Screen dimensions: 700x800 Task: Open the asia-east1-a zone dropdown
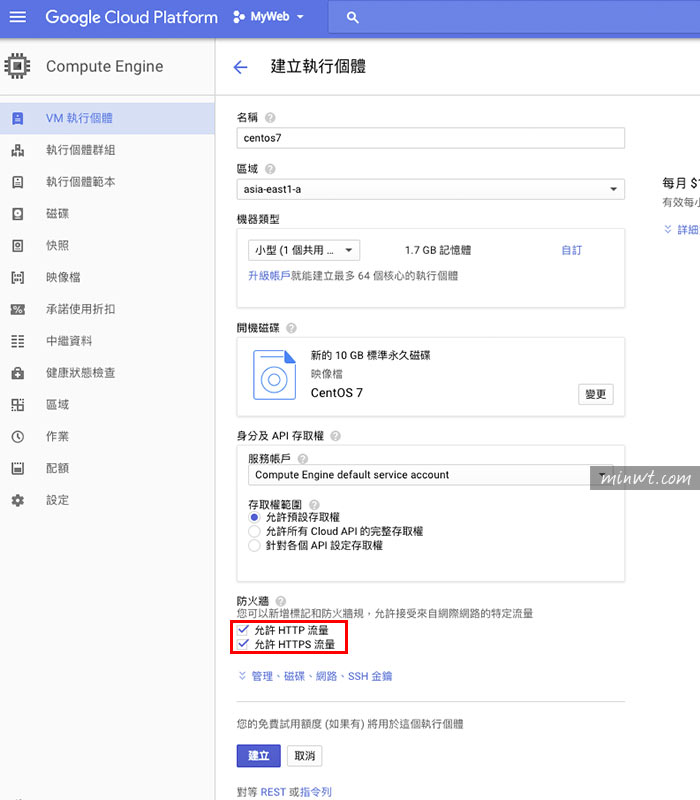(431, 189)
